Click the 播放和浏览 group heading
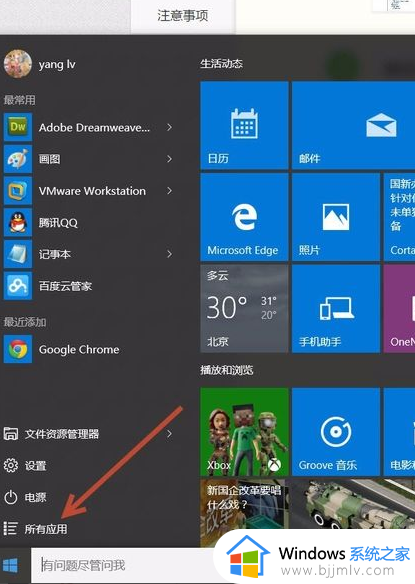This screenshot has width=415, height=584. (x=226, y=370)
